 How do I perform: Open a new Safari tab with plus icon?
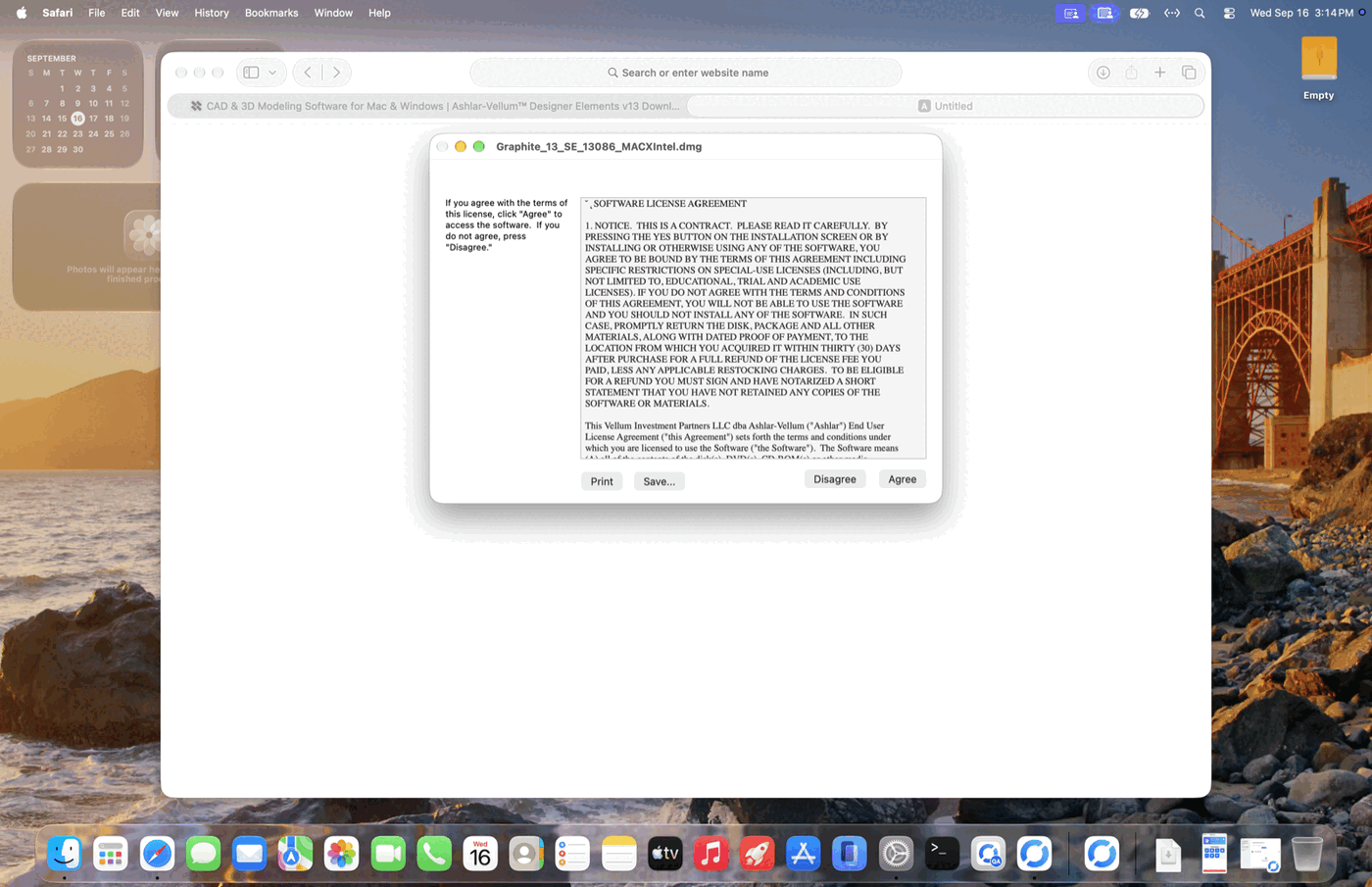(x=1159, y=73)
